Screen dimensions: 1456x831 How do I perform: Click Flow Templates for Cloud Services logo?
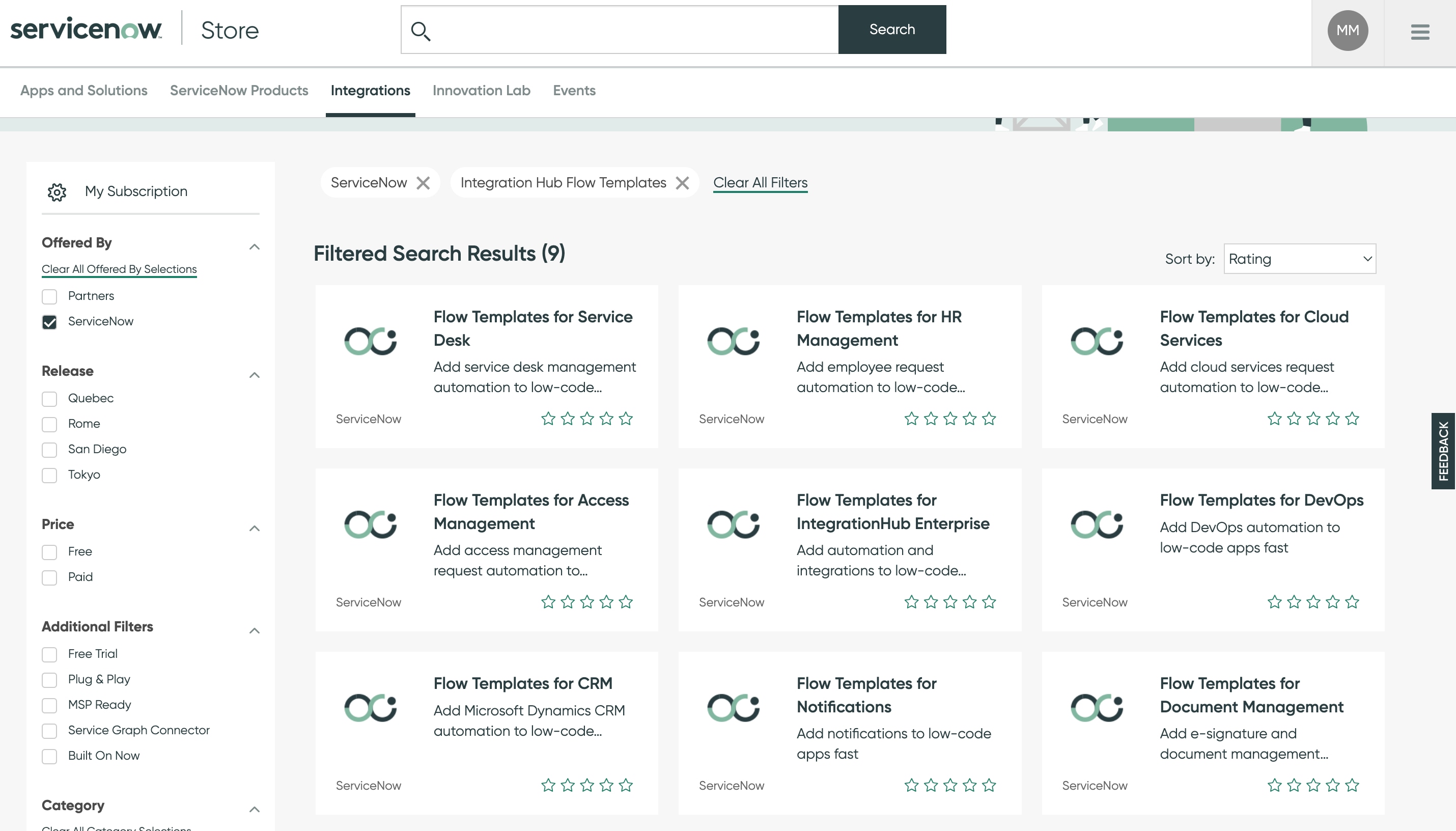(x=1097, y=341)
